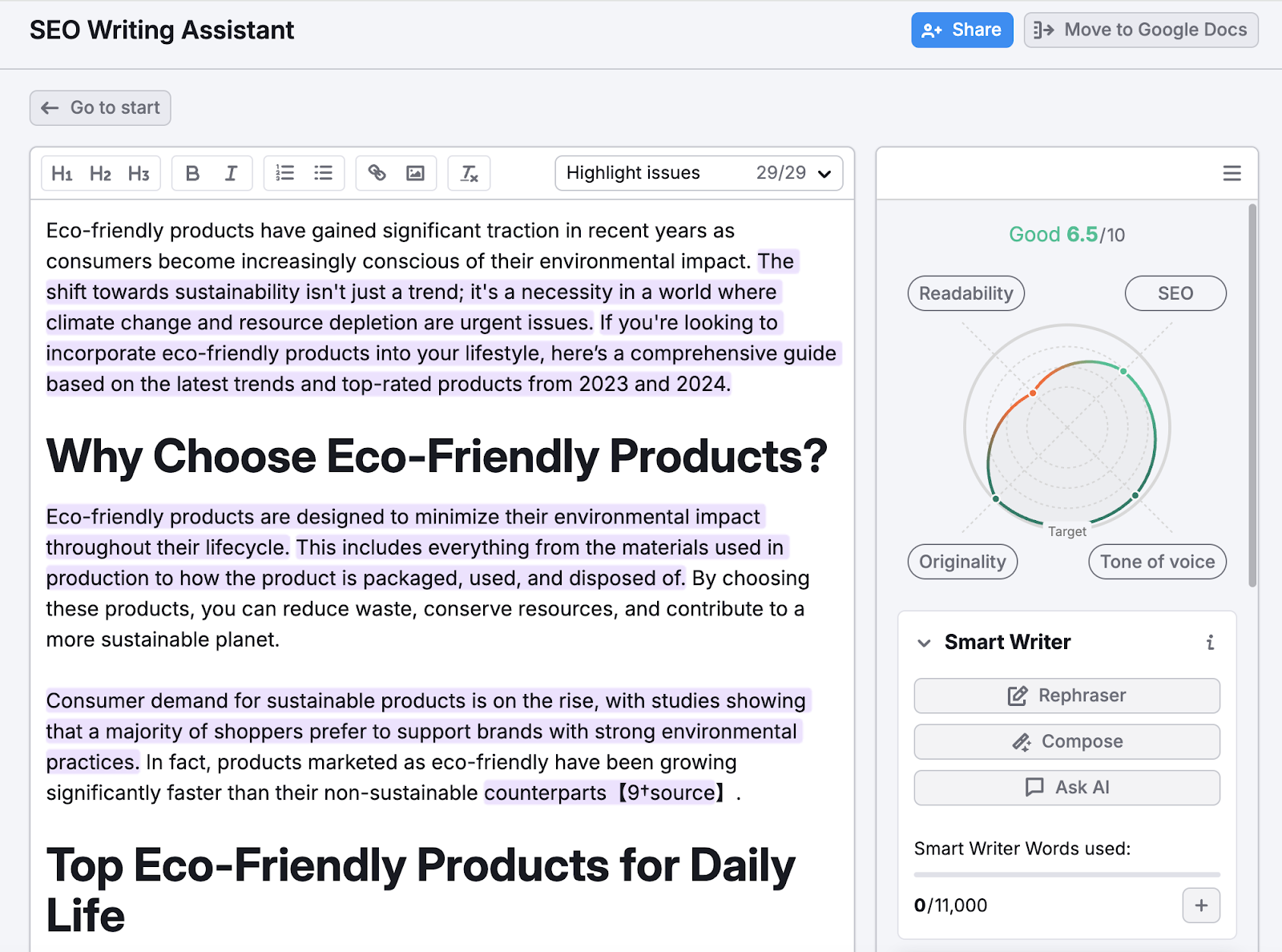Viewport: 1282px width, 952px height.
Task: Open Ask AI
Action: (1066, 788)
